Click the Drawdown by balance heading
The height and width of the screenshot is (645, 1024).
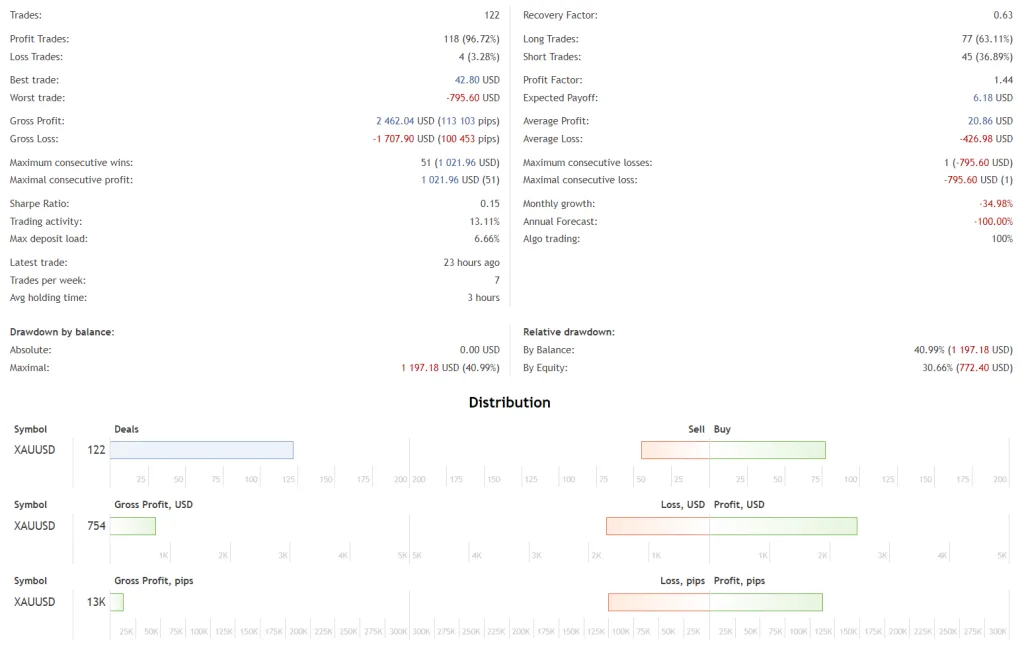62,332
